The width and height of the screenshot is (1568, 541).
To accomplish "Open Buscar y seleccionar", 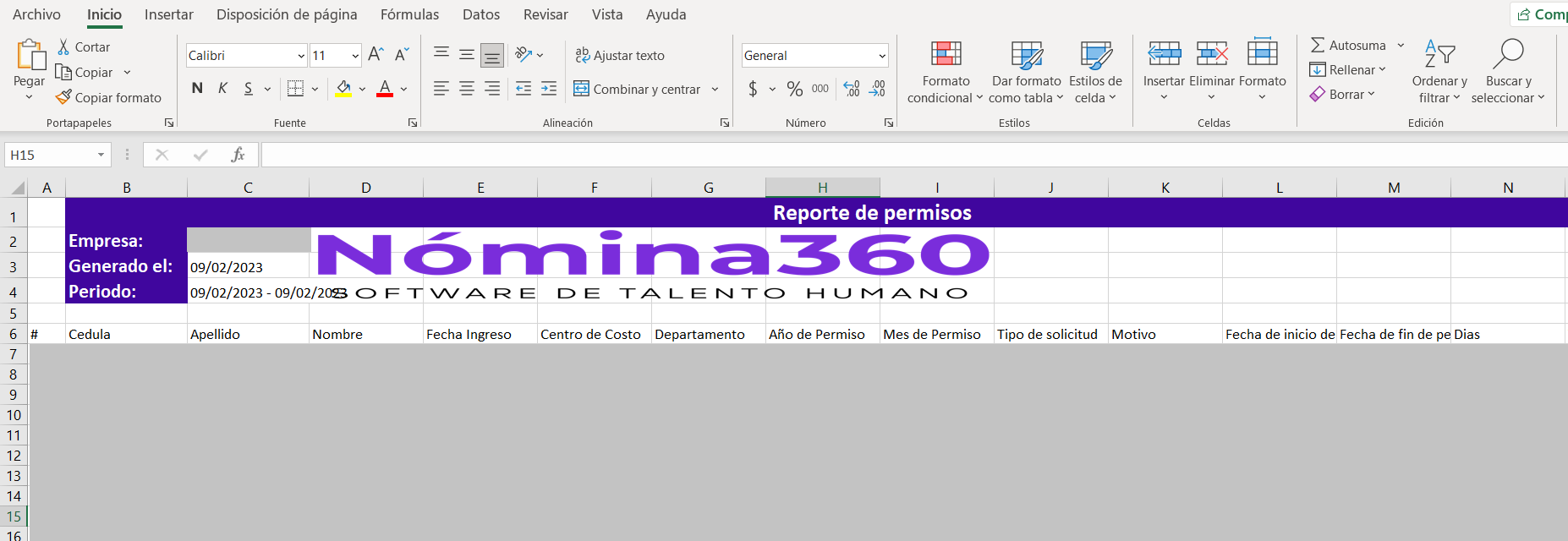I will tap(1508, 73).
